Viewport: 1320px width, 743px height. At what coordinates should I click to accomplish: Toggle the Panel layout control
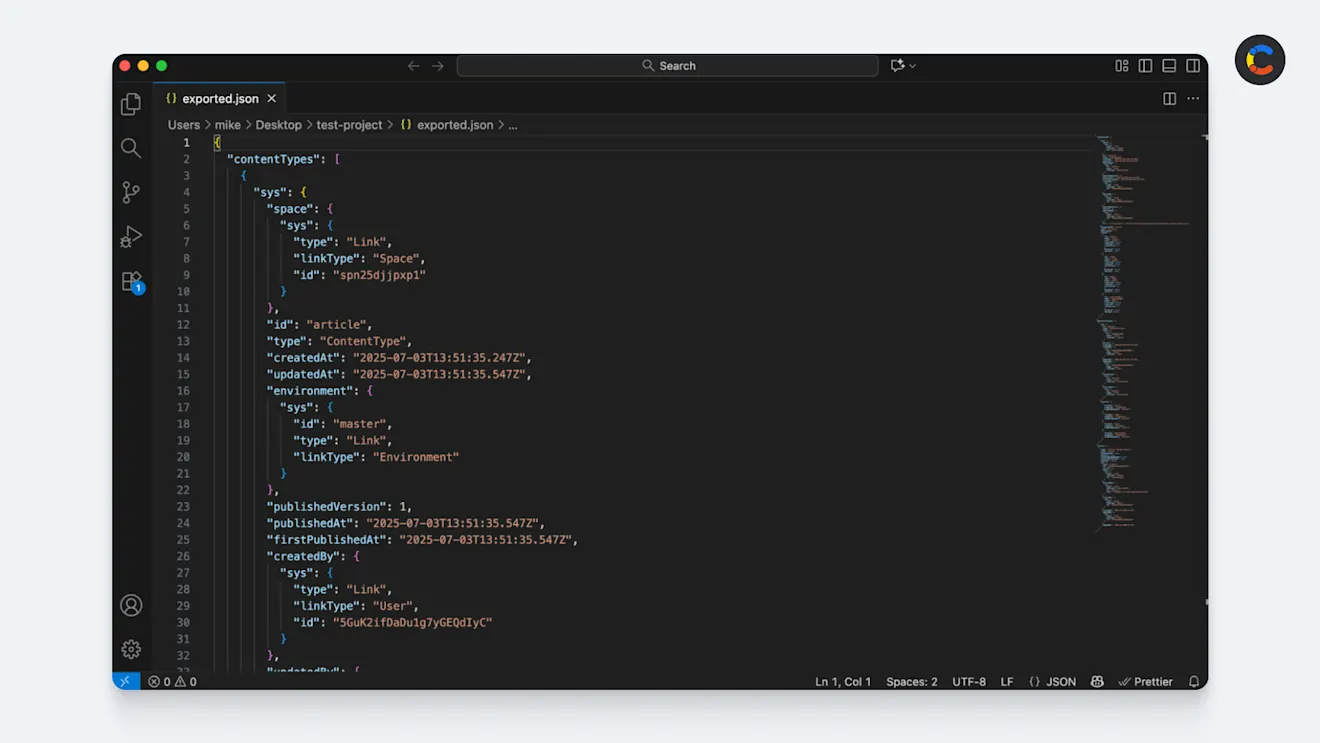click(1168, 65)
